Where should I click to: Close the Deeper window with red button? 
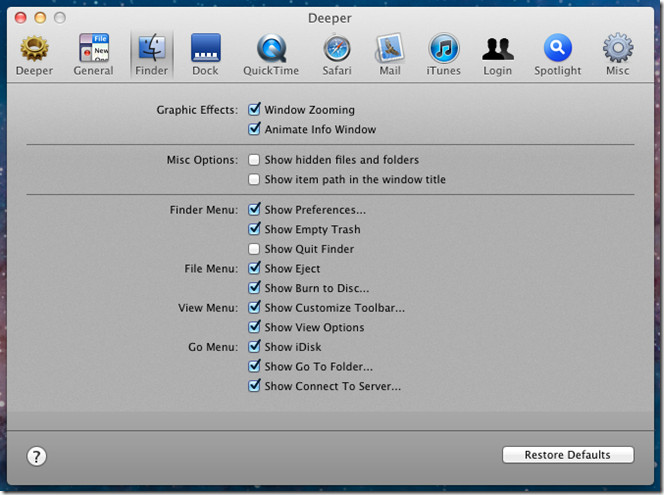(21, 18)
